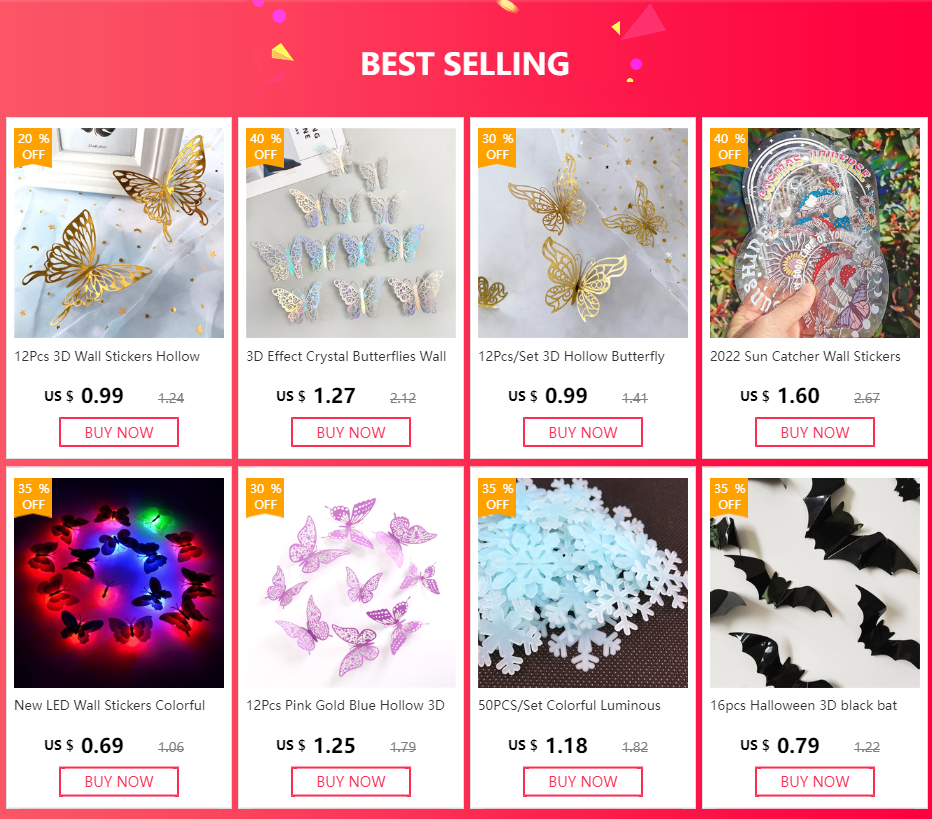Viewport: 932px width, 819px height.
Task: Open the 12Pcs Pink Gold Blue Hollow 3D title
Action: 345,705
